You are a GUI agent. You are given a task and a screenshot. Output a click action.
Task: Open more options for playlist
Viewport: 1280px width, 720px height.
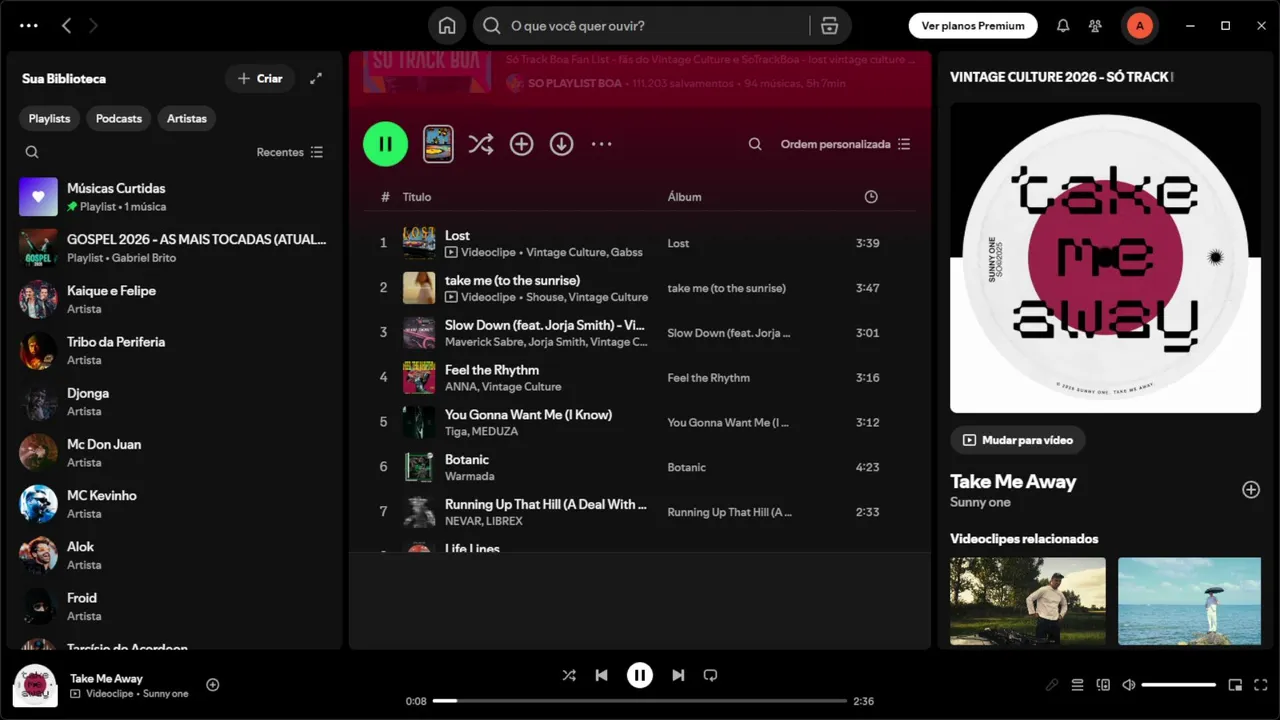[601, 144]
